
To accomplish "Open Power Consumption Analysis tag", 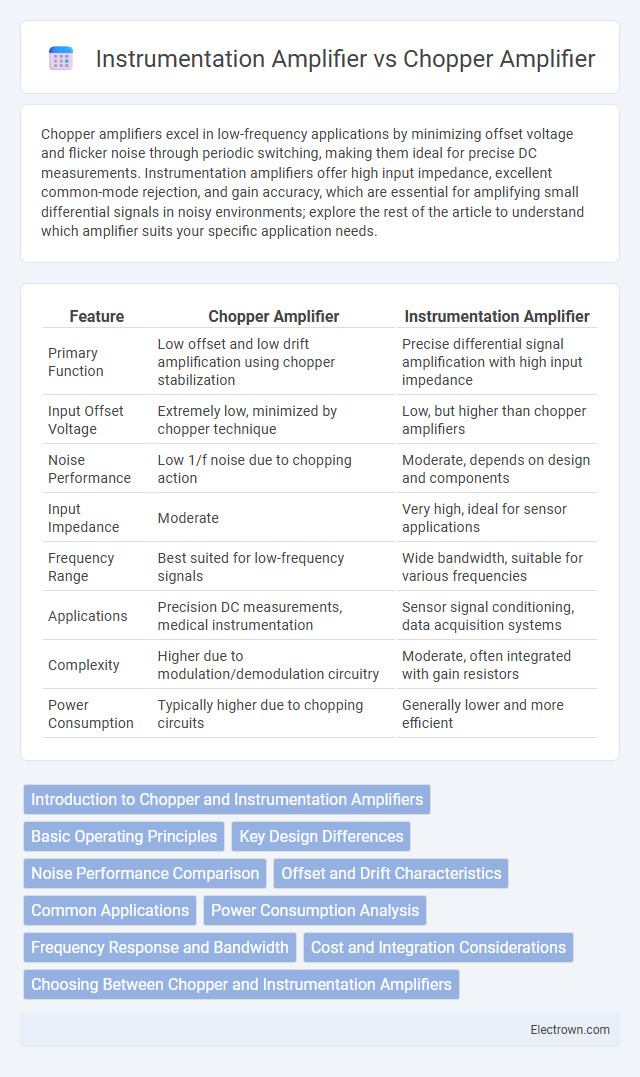I will pyautogui.click(x=315, y=911).
